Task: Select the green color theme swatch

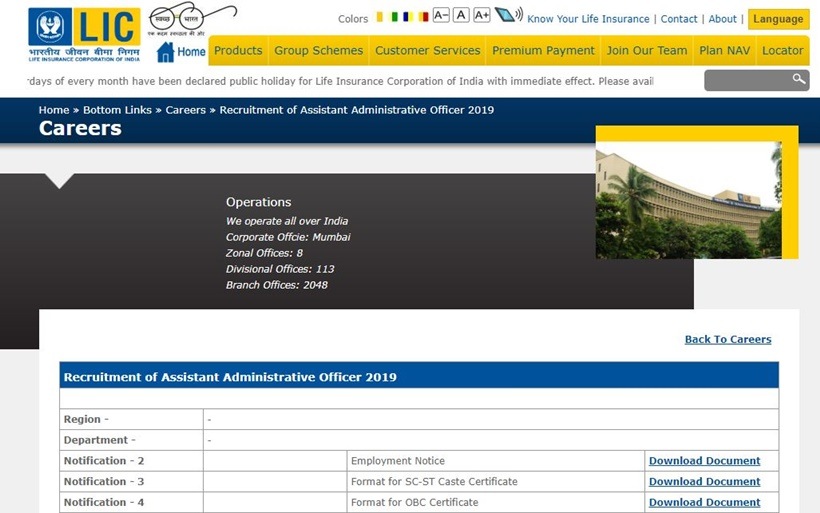Action: pyautogui.click(x=394, y=17)
